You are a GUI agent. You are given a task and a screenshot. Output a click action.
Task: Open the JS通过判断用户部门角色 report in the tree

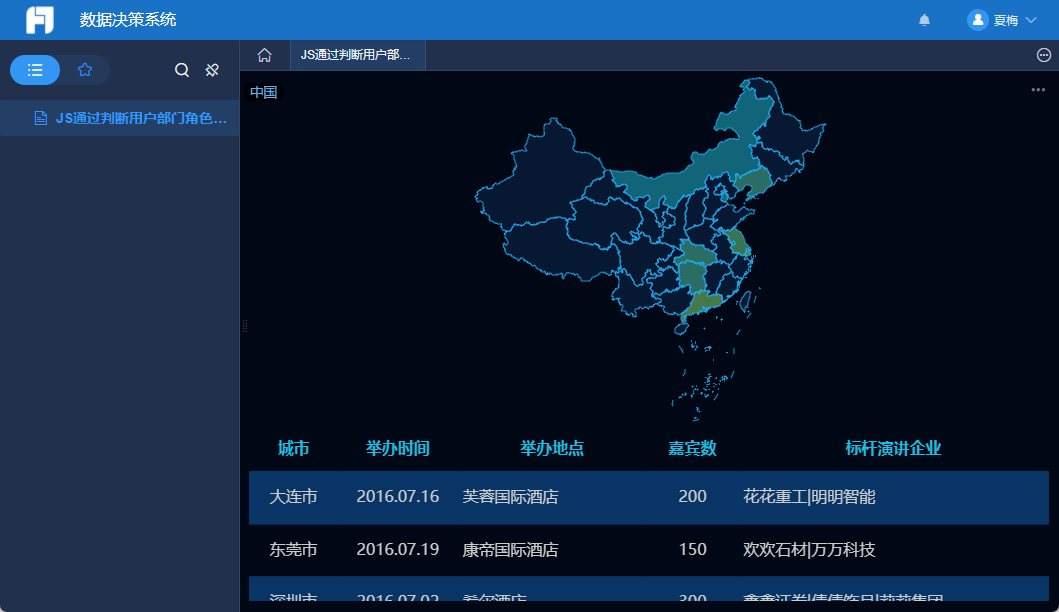pos(120,118)
